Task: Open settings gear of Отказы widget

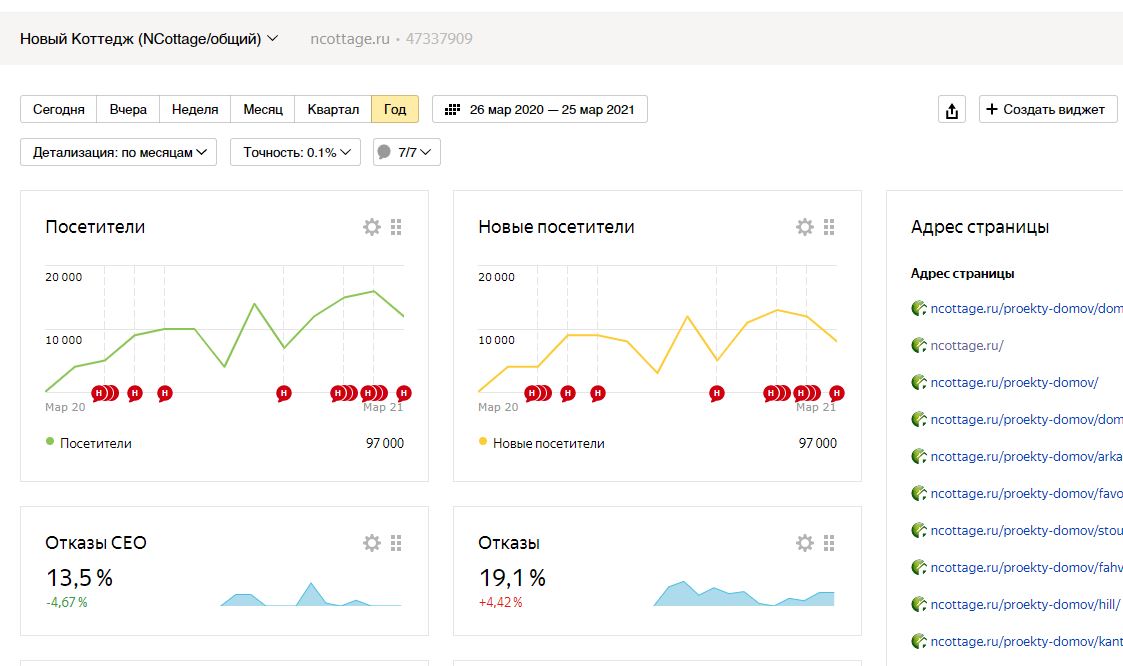Action: pyautogui.click(x=805, y=543)
